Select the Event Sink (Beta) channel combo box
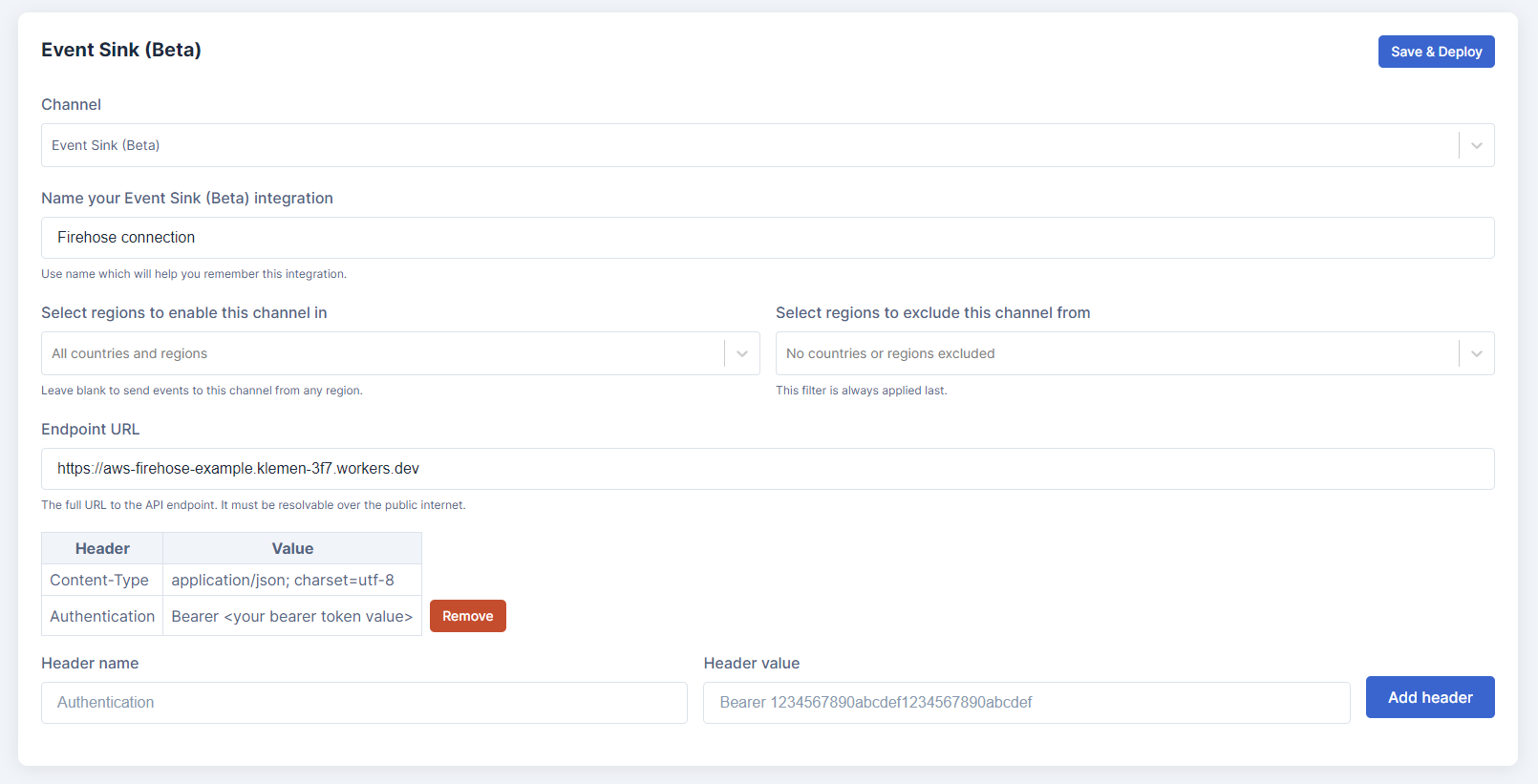 pos(767,145)
